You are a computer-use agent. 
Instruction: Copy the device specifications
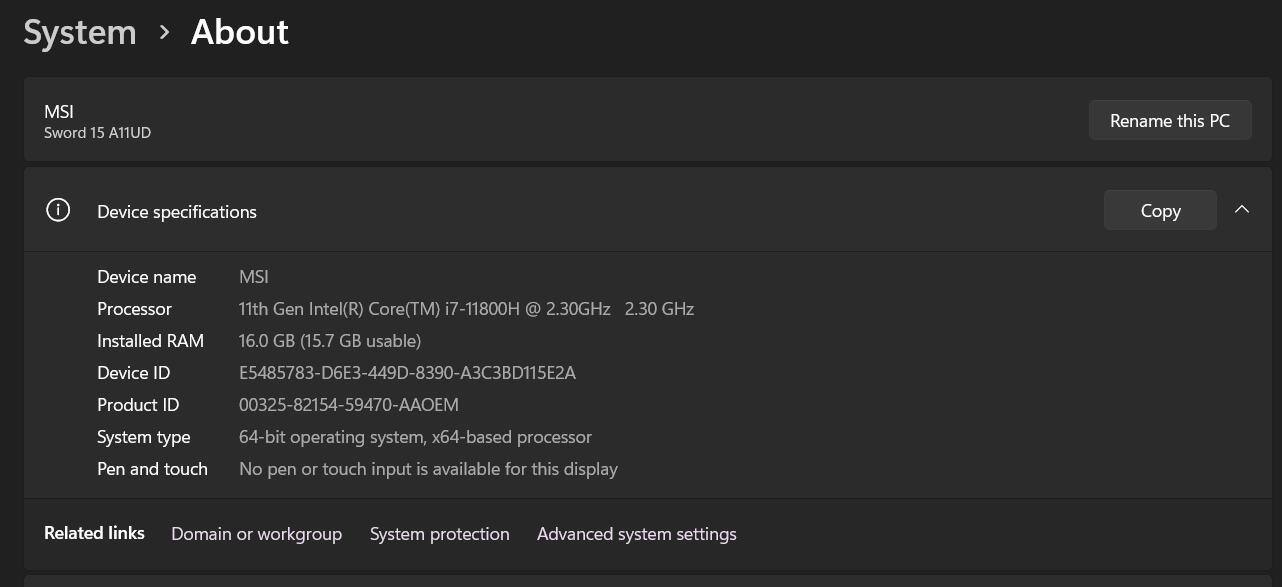(1160, 211)
